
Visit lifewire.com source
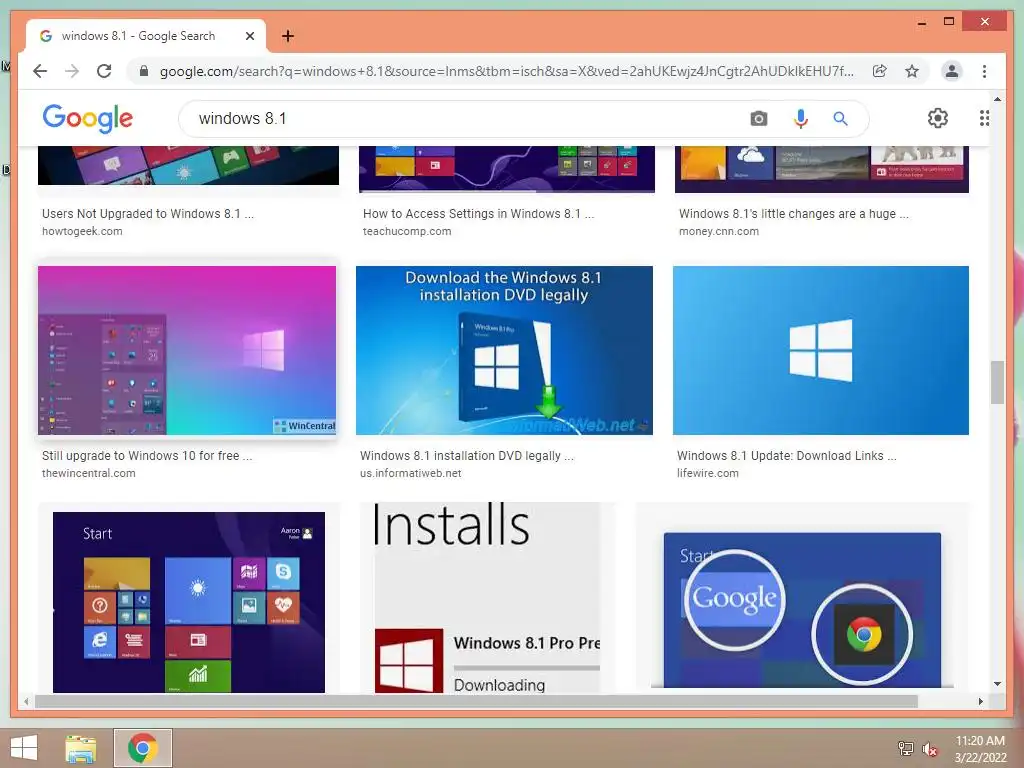pyautogui.click(x=707, y=473)
